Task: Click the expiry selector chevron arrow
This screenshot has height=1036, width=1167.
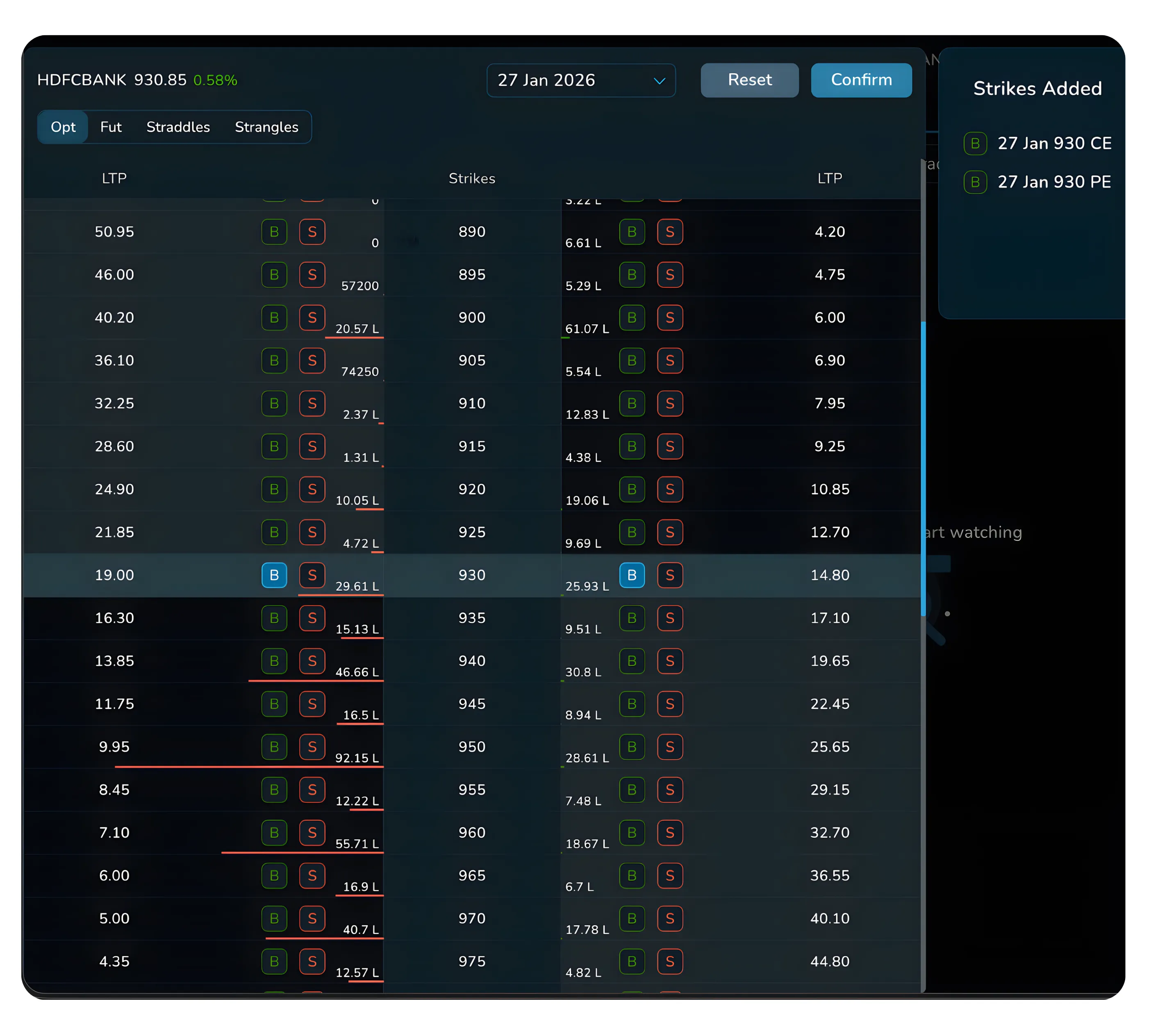Action: click(660, 80)
